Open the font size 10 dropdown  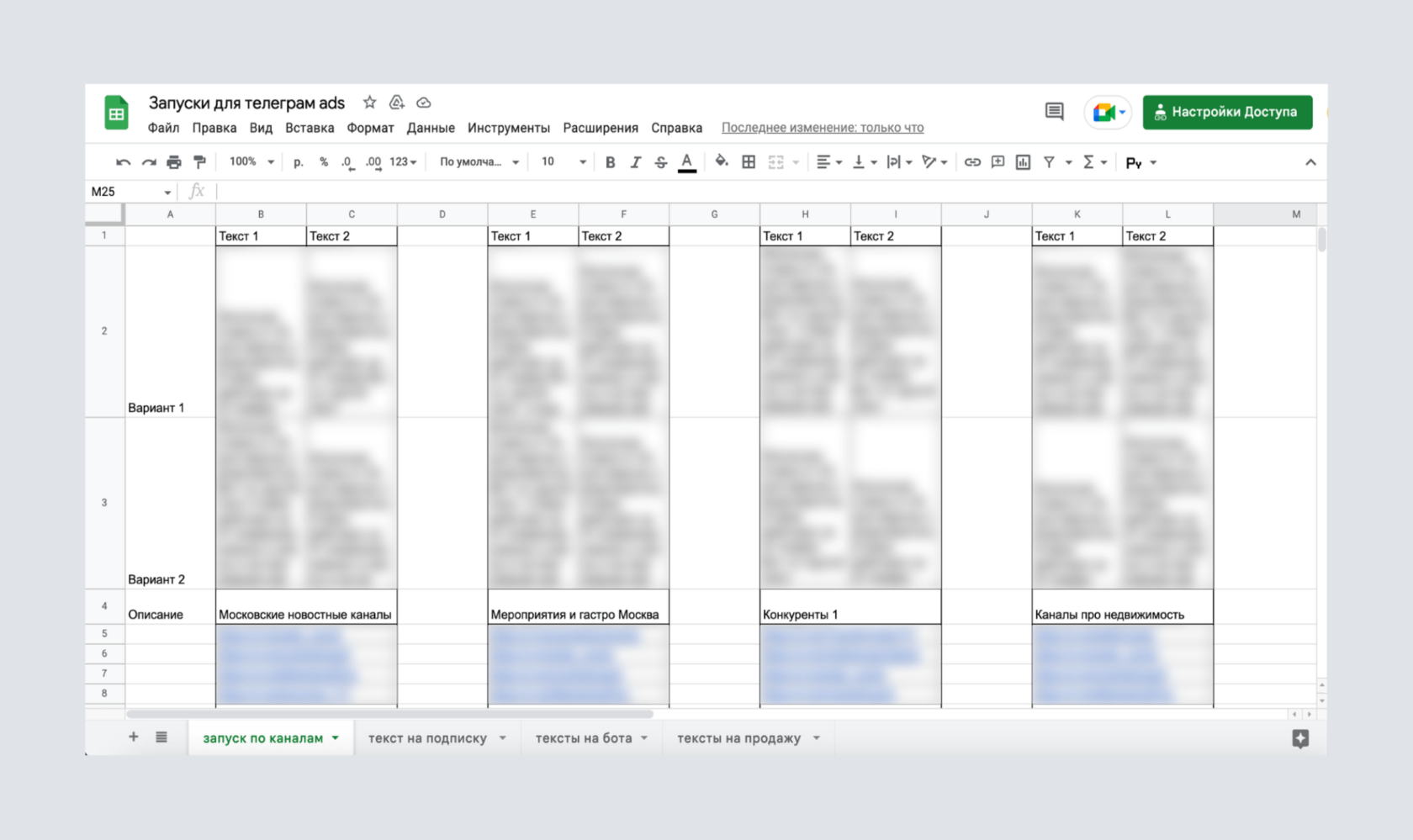pos(563,161)
